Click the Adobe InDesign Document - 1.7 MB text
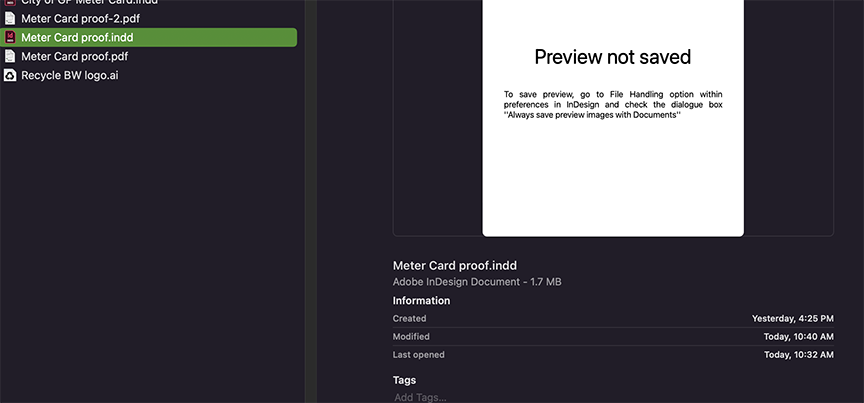Screen dimensions: 864x403 pyautogui.click(x=477, y=282)
